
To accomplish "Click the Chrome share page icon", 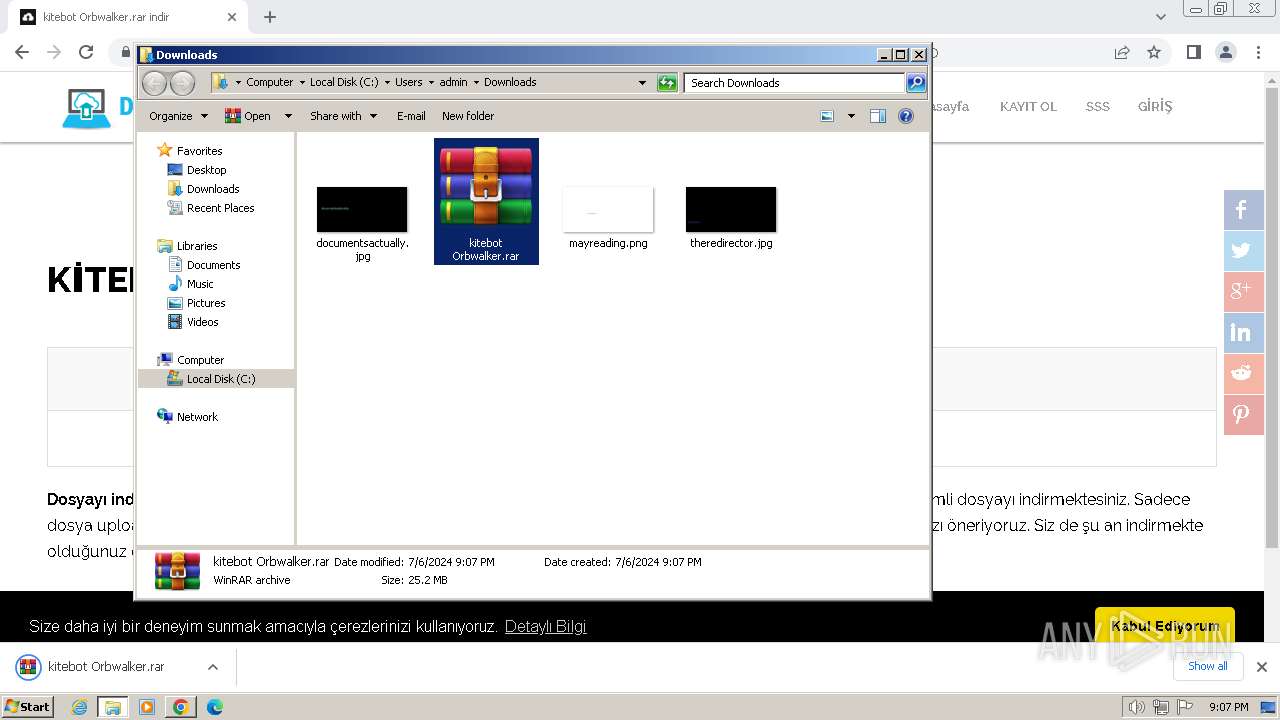I will click(1122, 52).
